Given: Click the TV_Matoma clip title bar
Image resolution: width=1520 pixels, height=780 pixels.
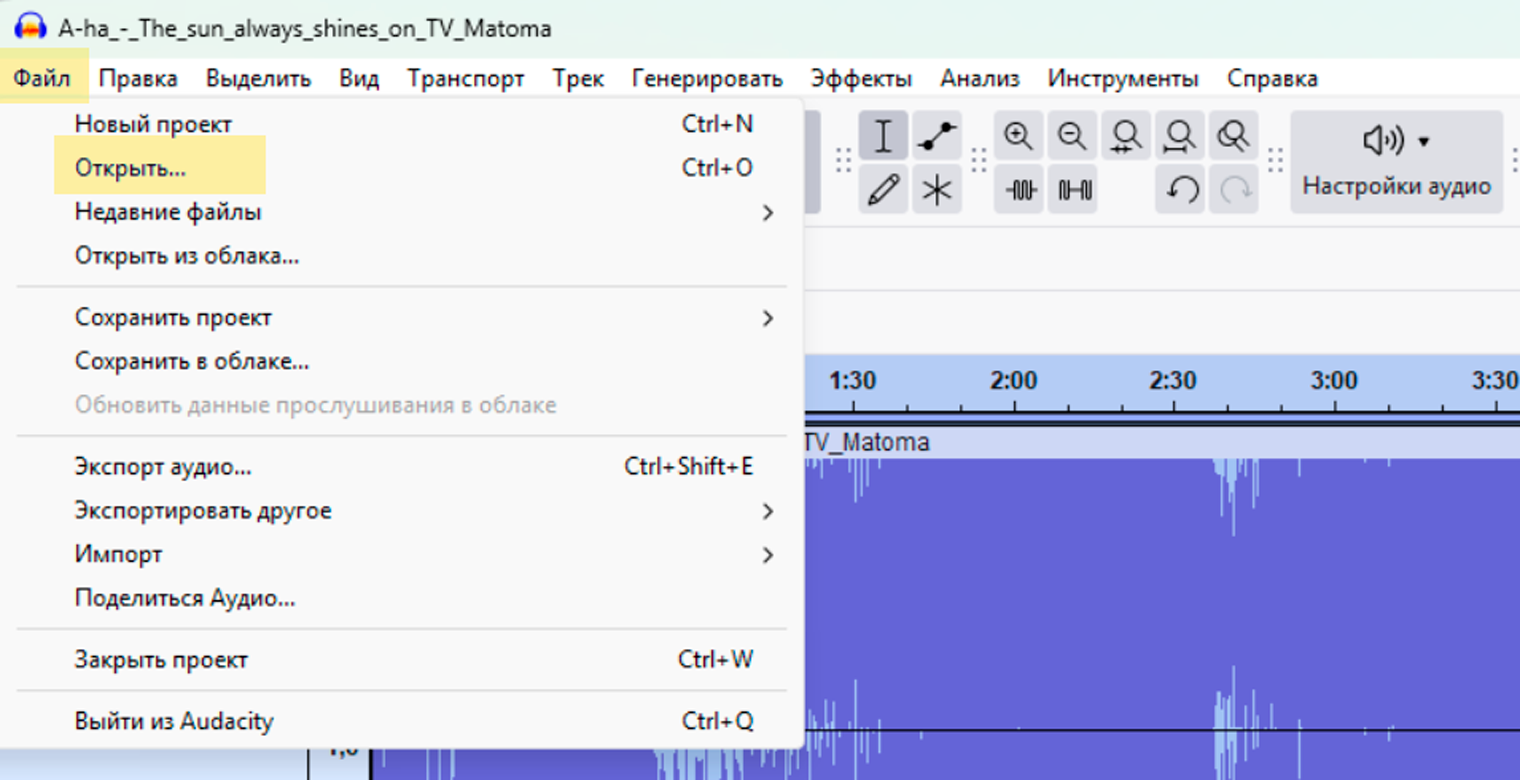Looking at the screenshot, I should pos(1161,442).
